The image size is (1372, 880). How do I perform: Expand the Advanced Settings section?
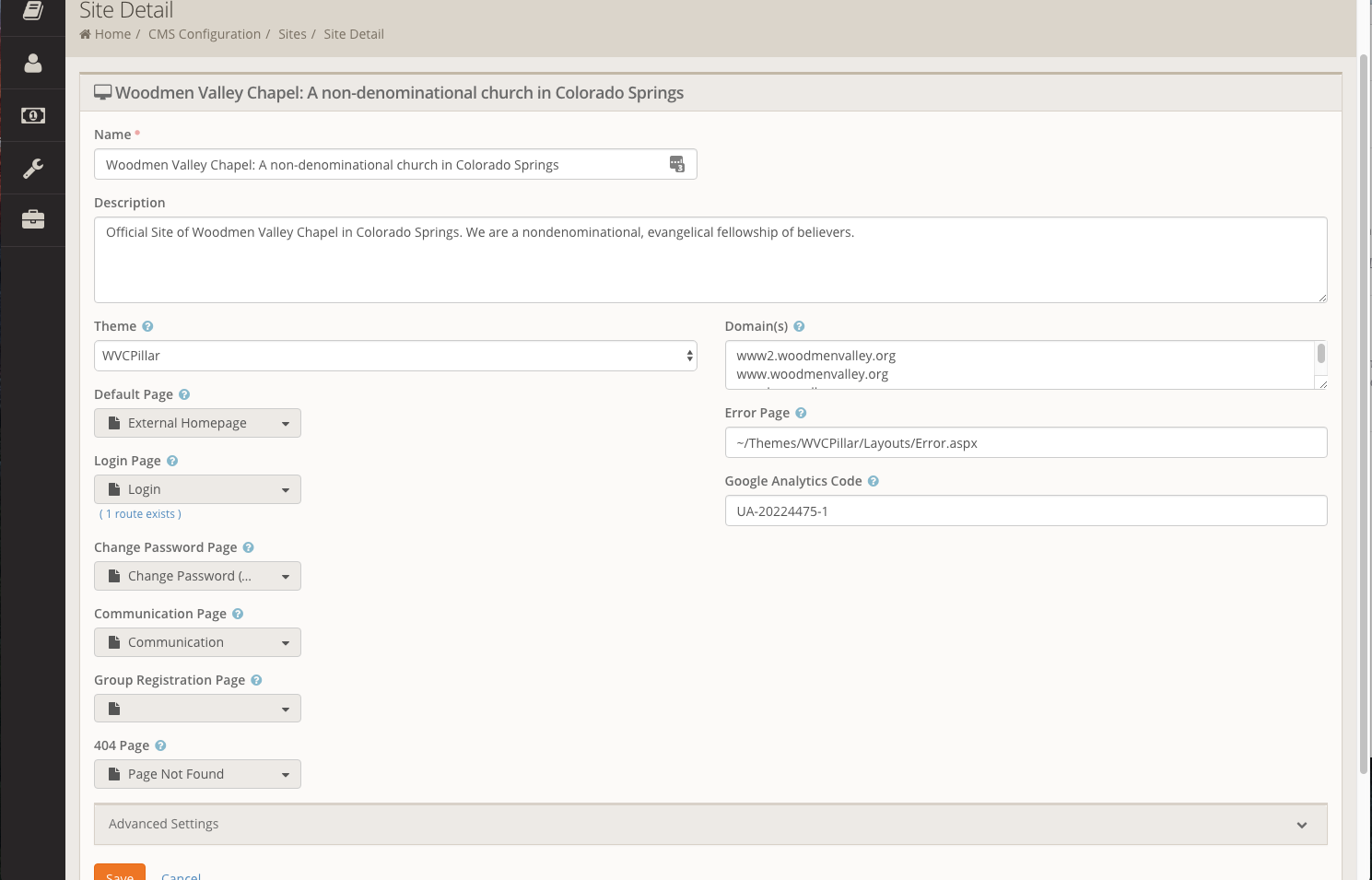710,824
